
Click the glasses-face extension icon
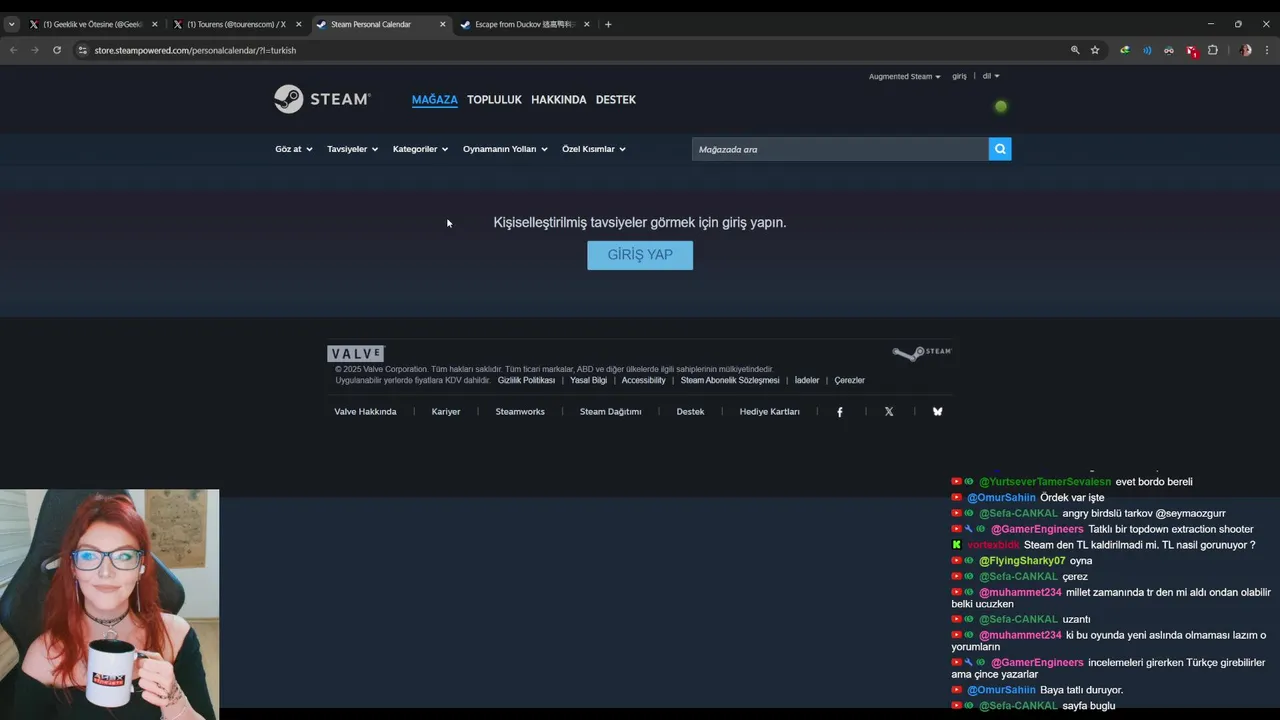(x=1168, y=50)
